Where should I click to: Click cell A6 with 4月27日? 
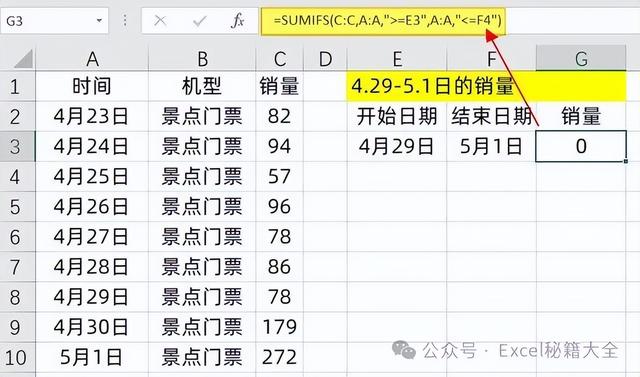pos(92,237)
